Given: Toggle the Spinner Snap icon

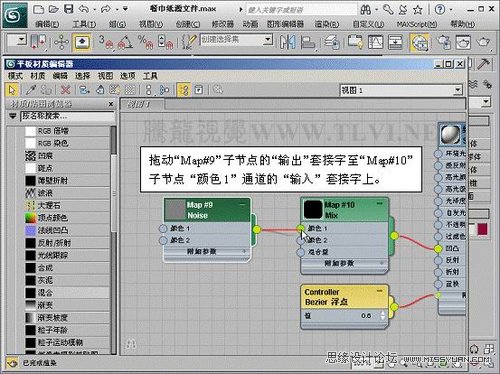Looking at the screenshot, I should [165, 42].
